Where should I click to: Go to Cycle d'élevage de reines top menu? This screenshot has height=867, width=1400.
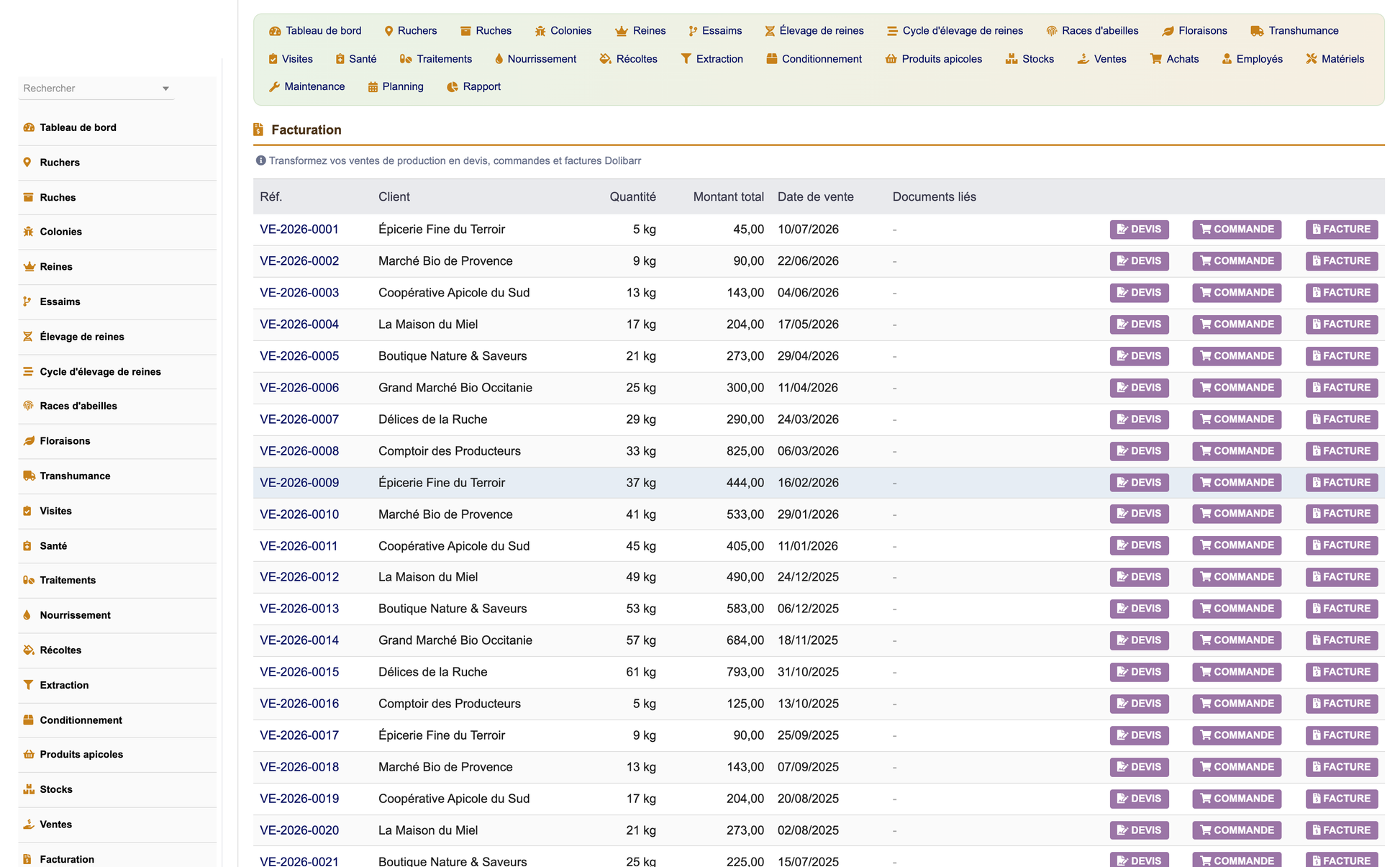click(x=955, y=31)
